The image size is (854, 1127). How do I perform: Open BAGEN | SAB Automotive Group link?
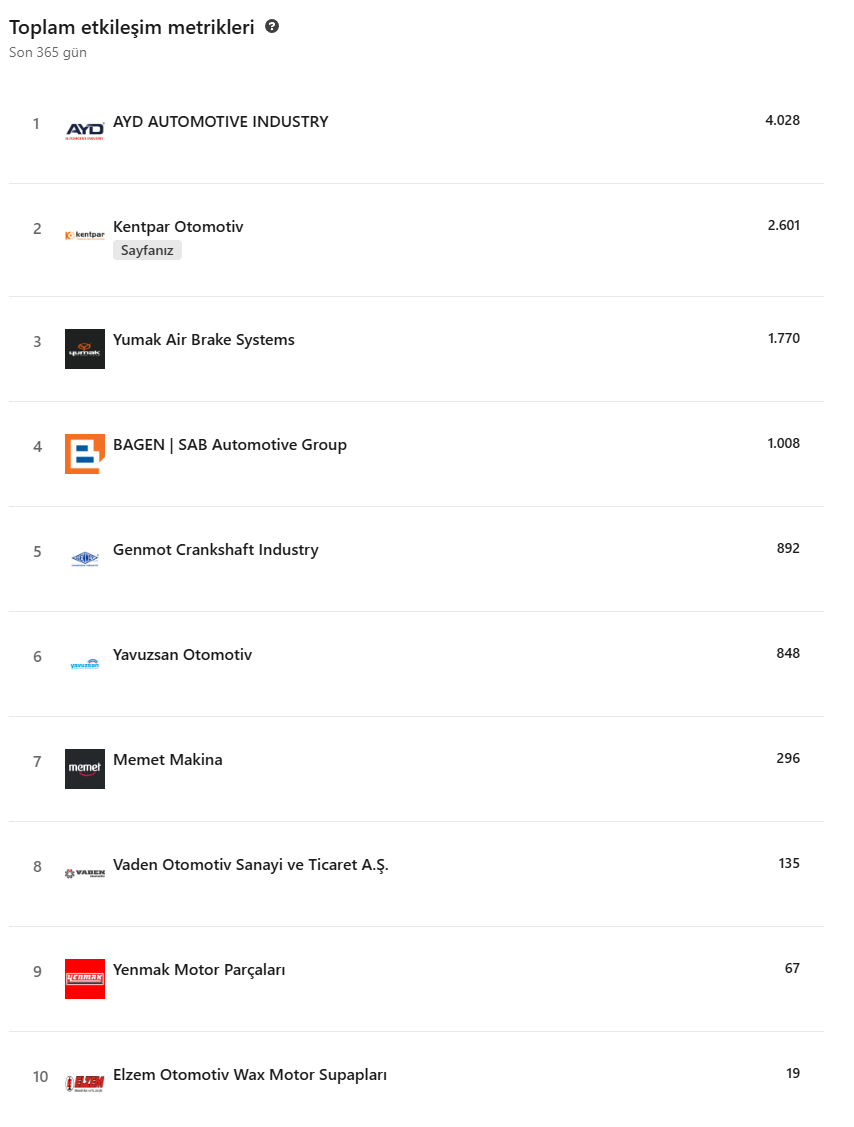[230, 445]
